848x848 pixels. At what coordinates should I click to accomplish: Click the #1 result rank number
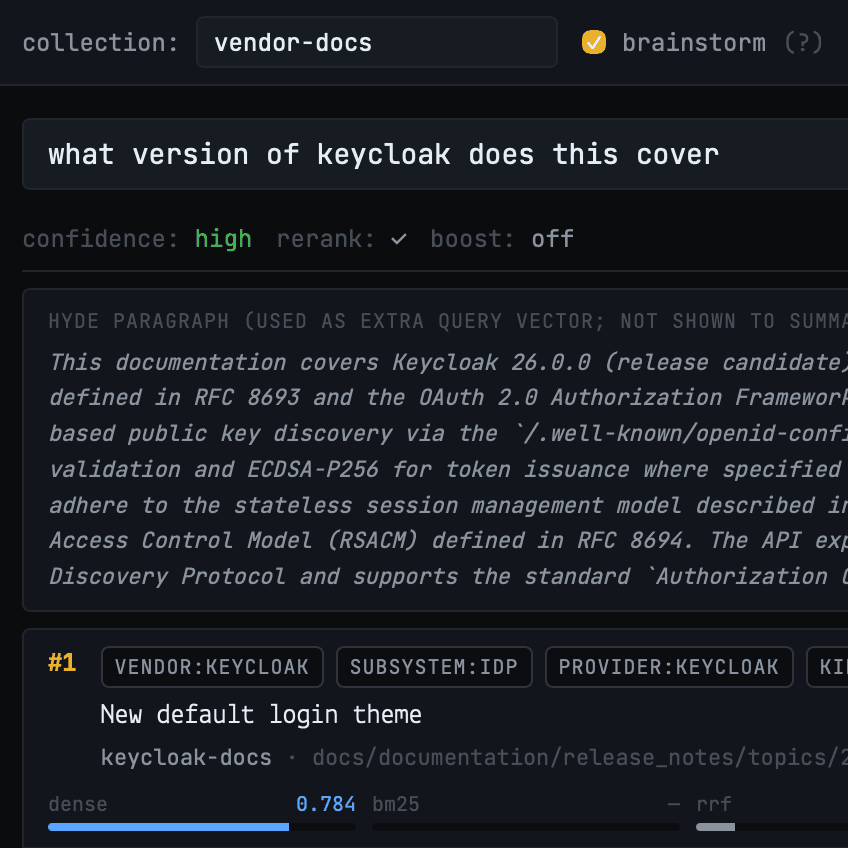coord(62,662)
